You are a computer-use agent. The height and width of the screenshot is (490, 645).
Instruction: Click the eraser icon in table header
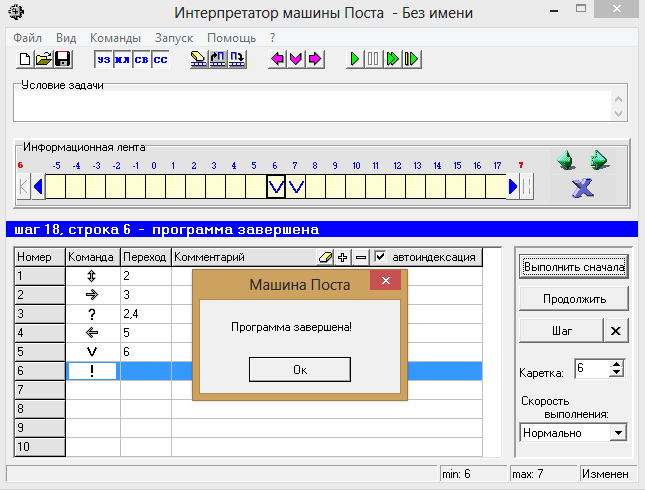coord(325,258)
